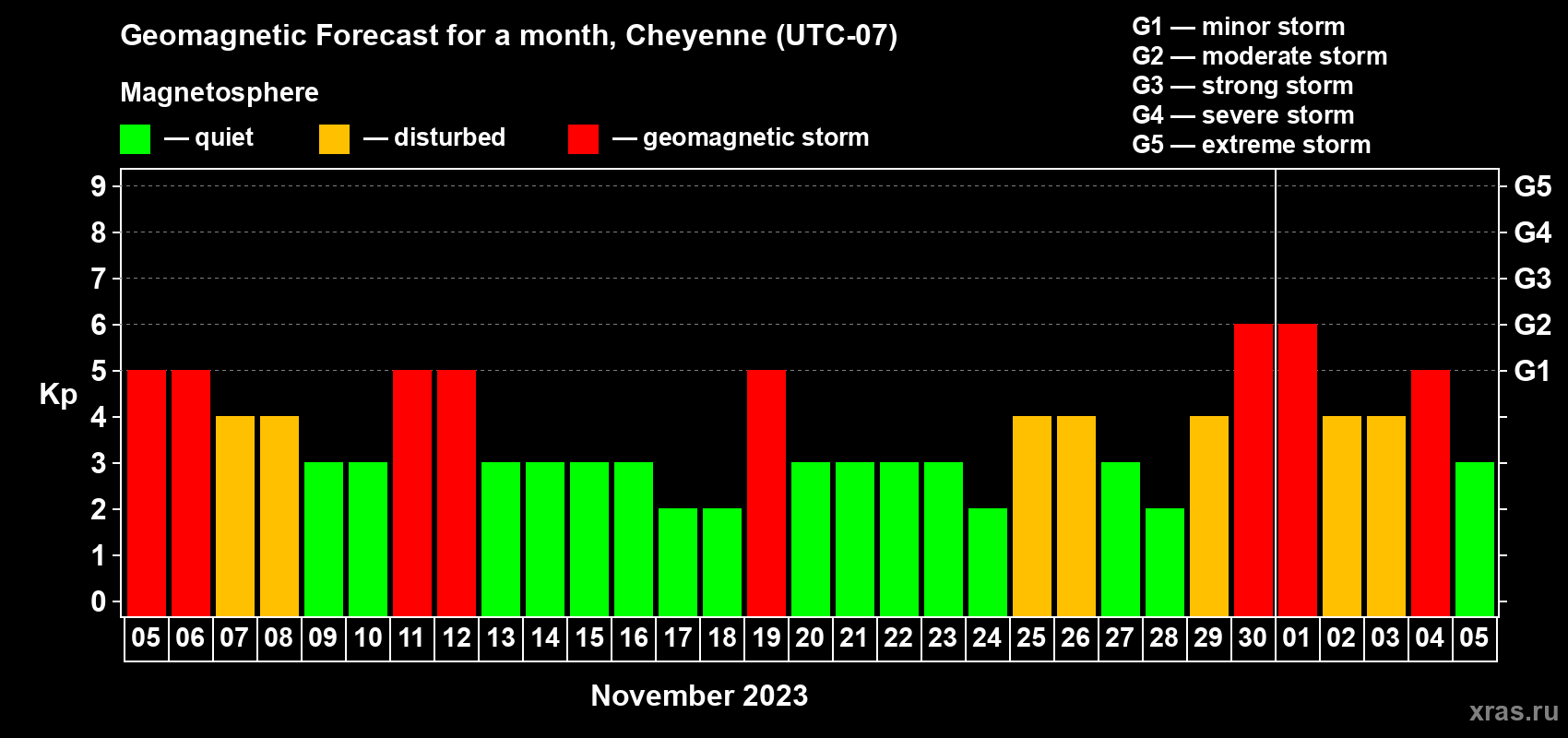The width and height of the screenshot is (1568, 738).
Task: Click the date label '23' on the x-axis
Action: click(x=943, y=637)
